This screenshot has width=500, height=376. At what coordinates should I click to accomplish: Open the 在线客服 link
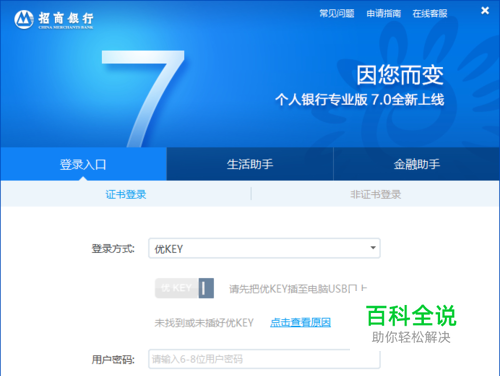[430, 14]
